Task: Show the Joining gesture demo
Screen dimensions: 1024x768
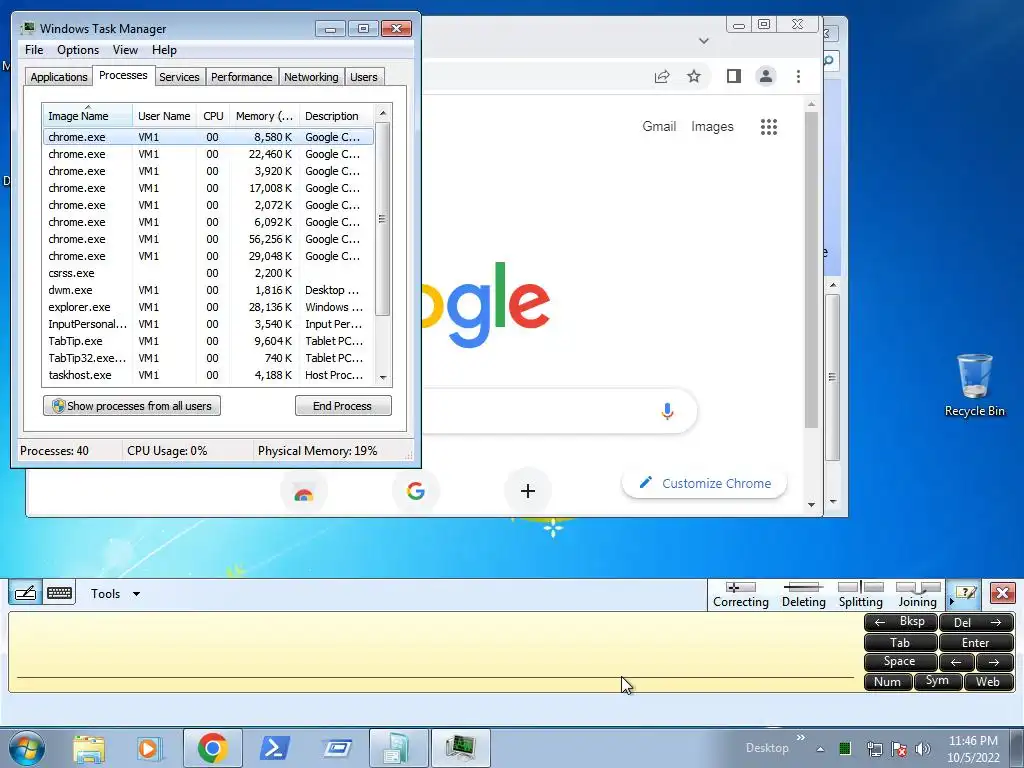Action: tap(917, 595)
